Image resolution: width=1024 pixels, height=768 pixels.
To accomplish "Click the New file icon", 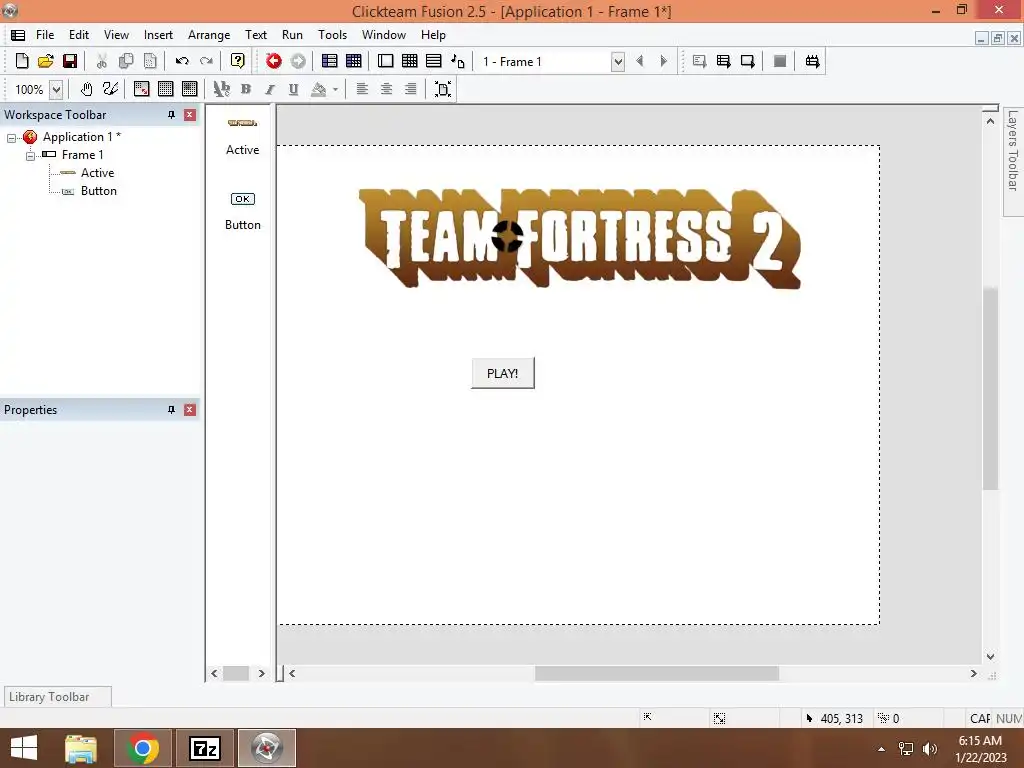I will (x=22, y=61).
